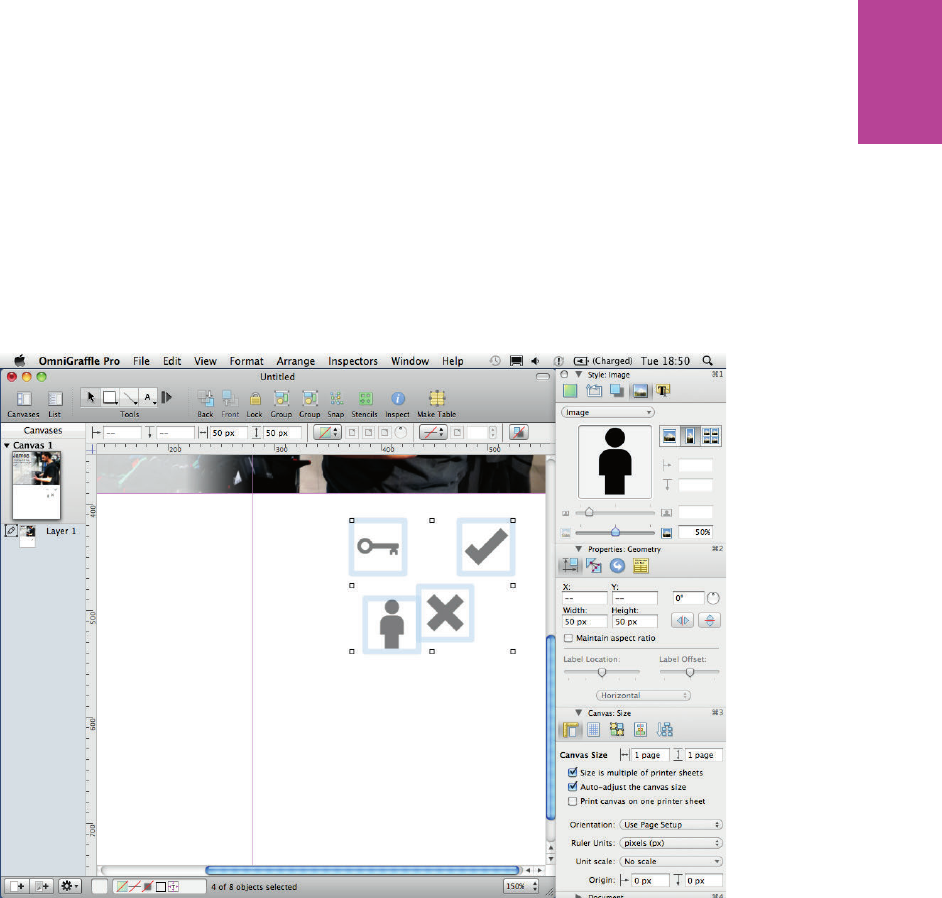This screenshot has width=942, height=898.
Task: Select the Line tool
Action: [129, 398]
